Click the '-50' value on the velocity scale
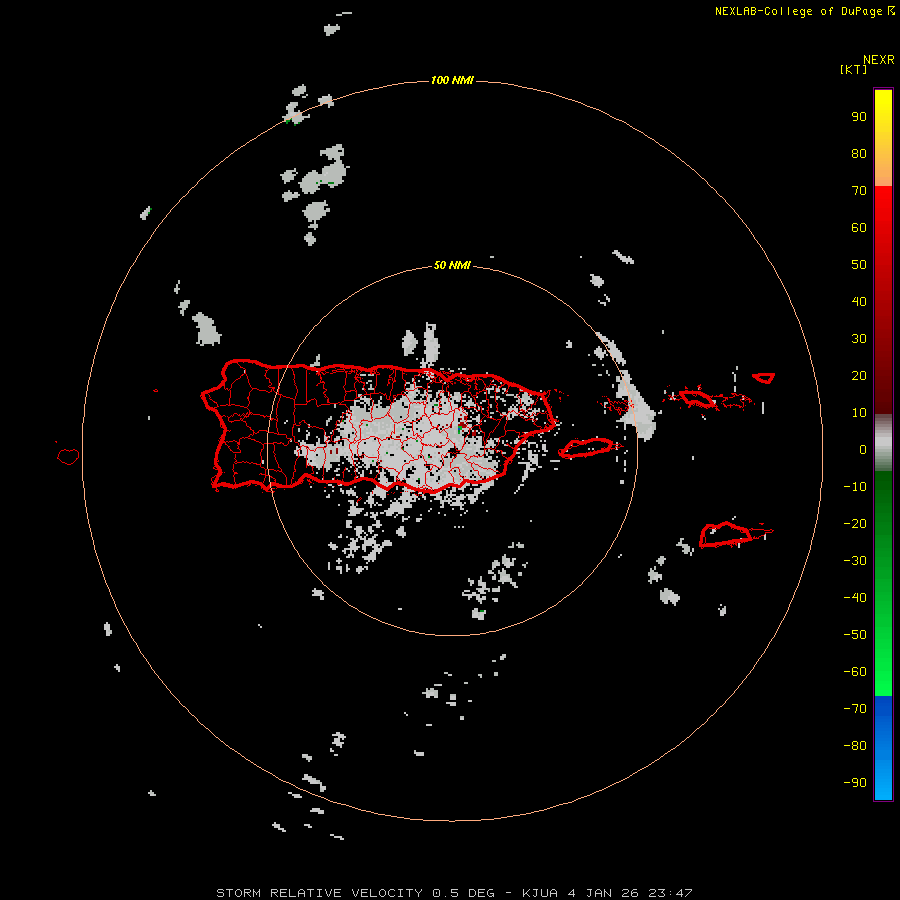The image size is (900, 900). (x=855, y=635)
